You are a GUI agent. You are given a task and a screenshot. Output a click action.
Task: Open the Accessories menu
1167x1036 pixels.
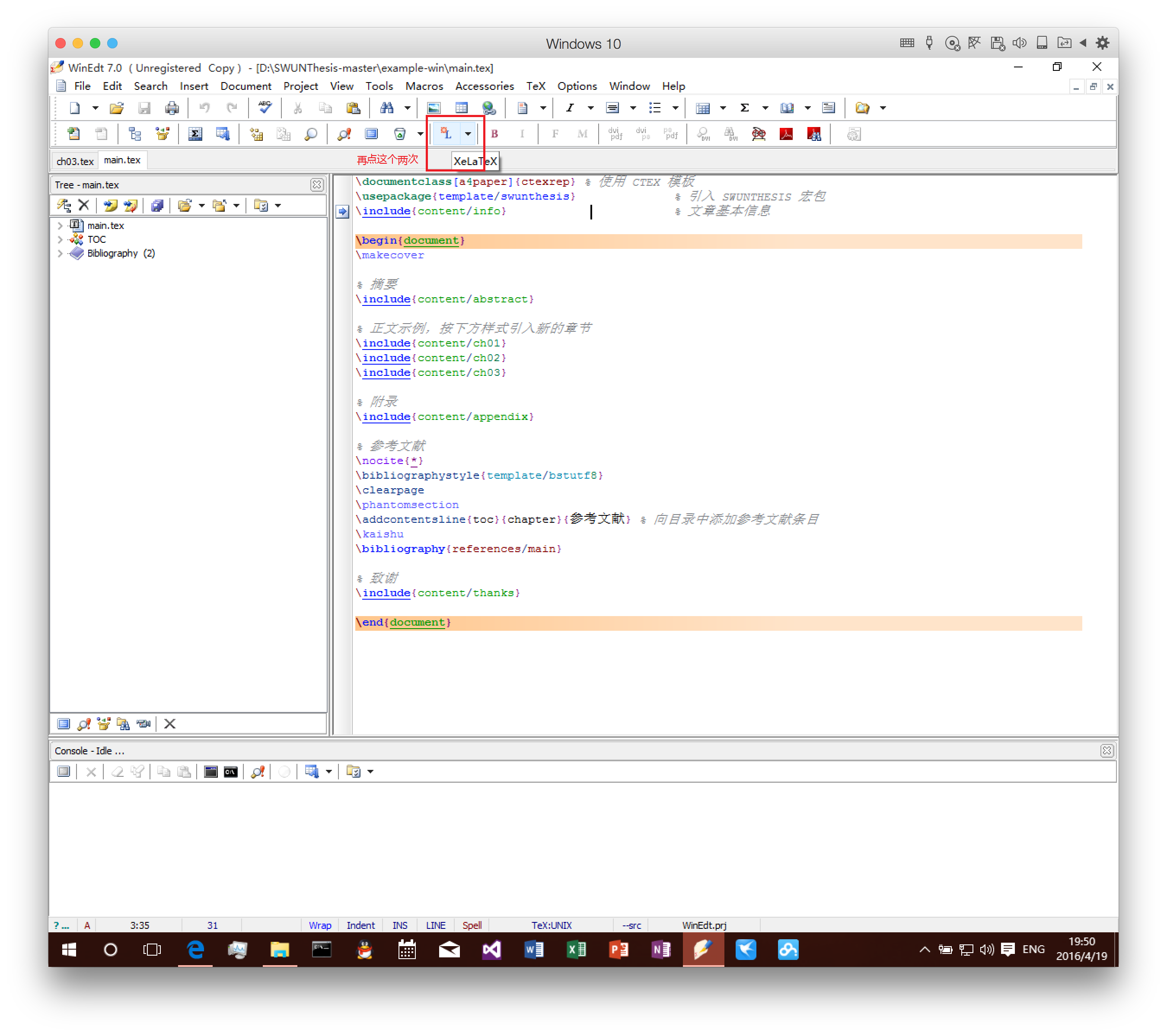click(x=484, y=86)
